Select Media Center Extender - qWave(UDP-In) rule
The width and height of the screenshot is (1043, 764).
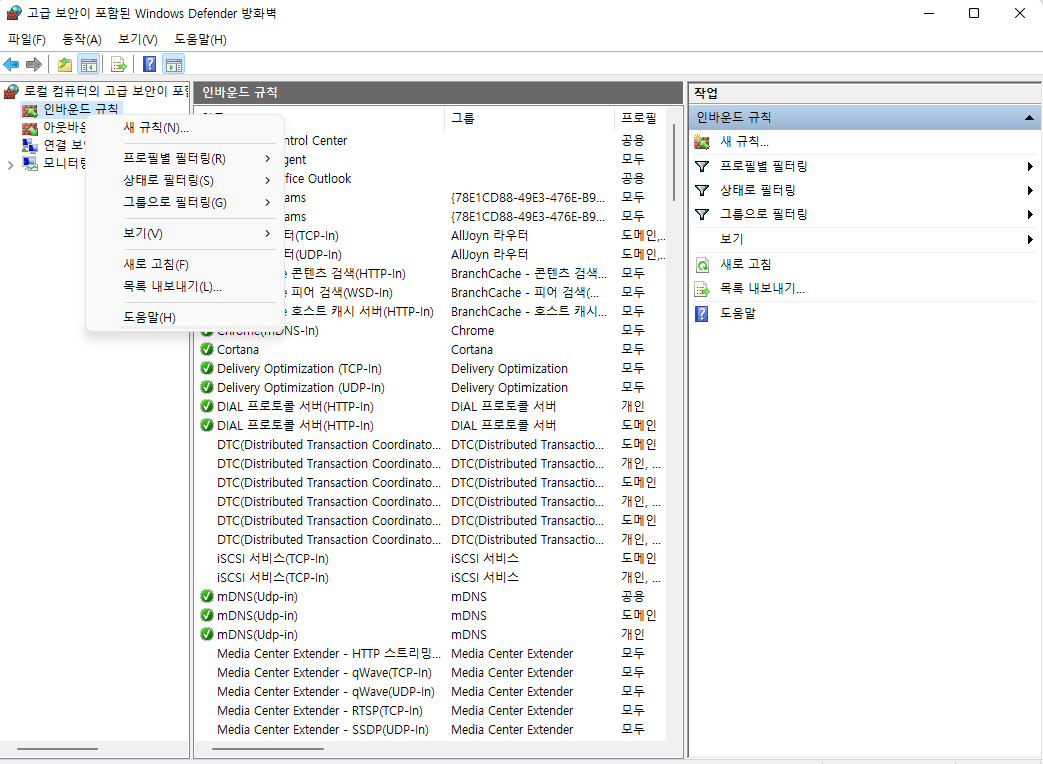pyautogui.click(x=325, y=692)
